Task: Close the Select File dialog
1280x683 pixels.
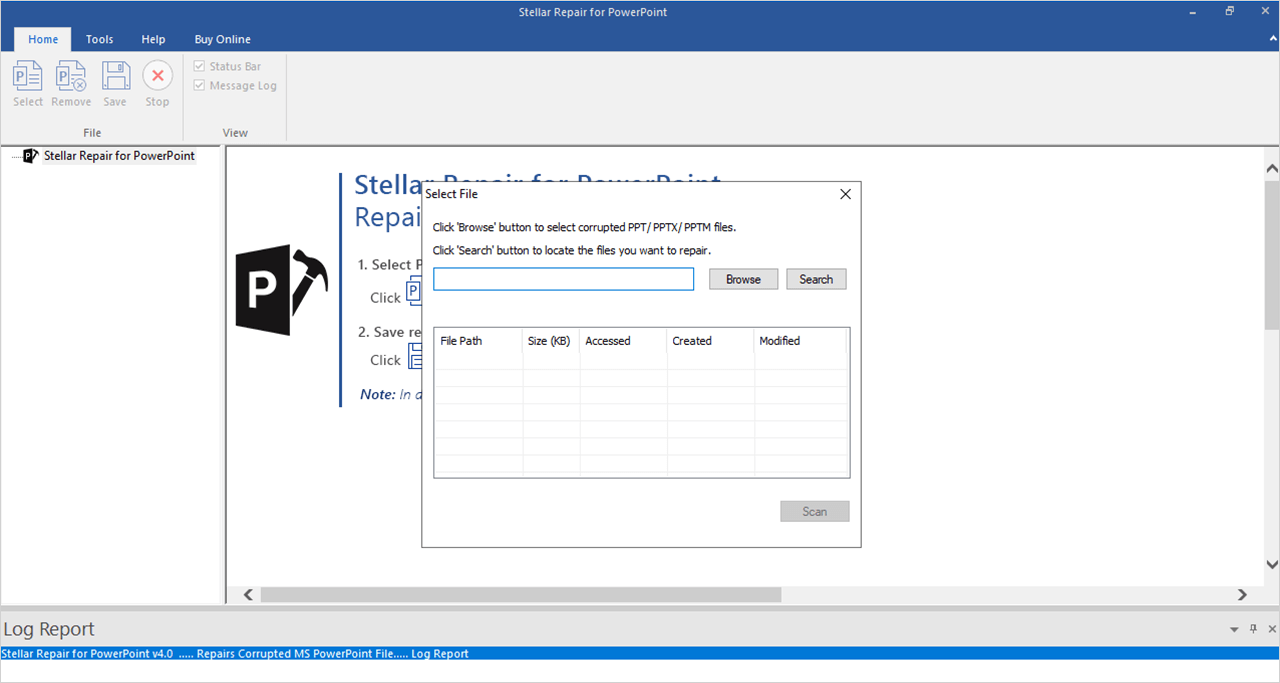Action: point(845,194)
